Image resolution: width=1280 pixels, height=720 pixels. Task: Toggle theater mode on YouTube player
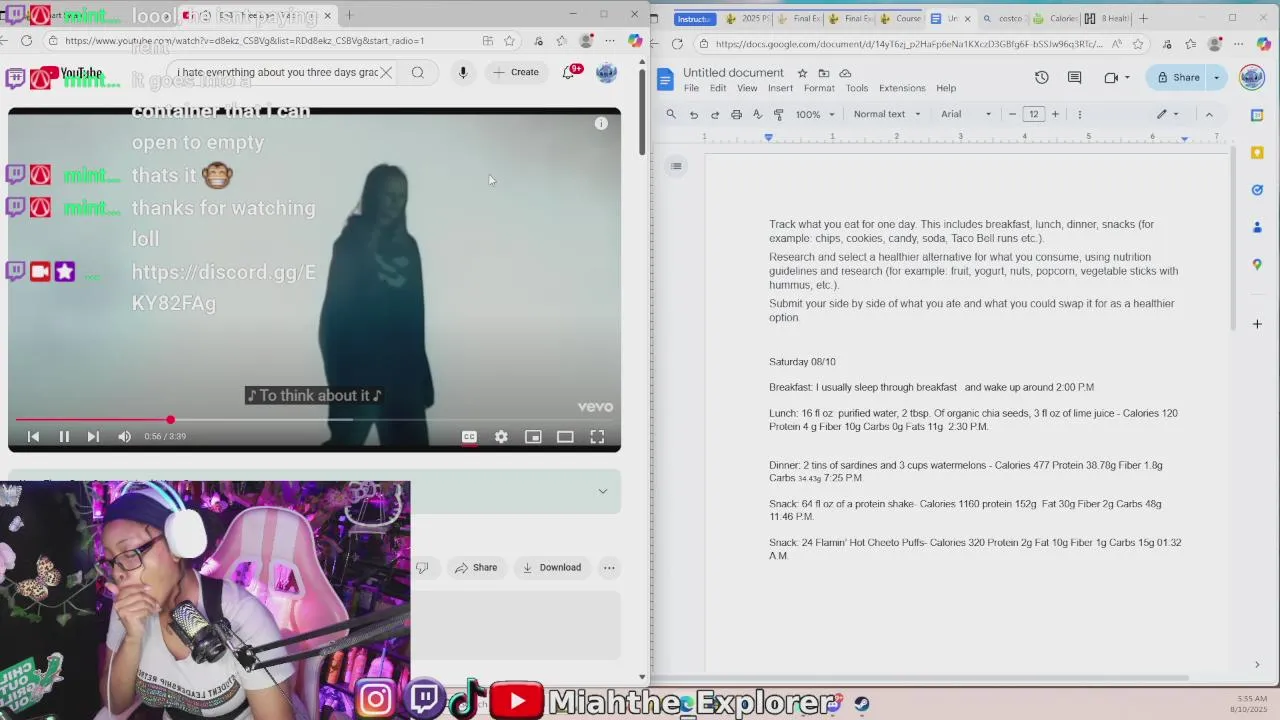(565, 436)
